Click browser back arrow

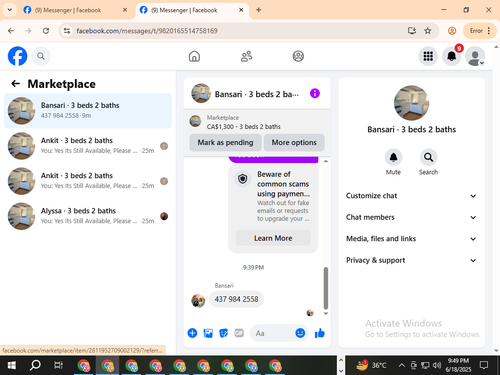click(x=11, y=31)
